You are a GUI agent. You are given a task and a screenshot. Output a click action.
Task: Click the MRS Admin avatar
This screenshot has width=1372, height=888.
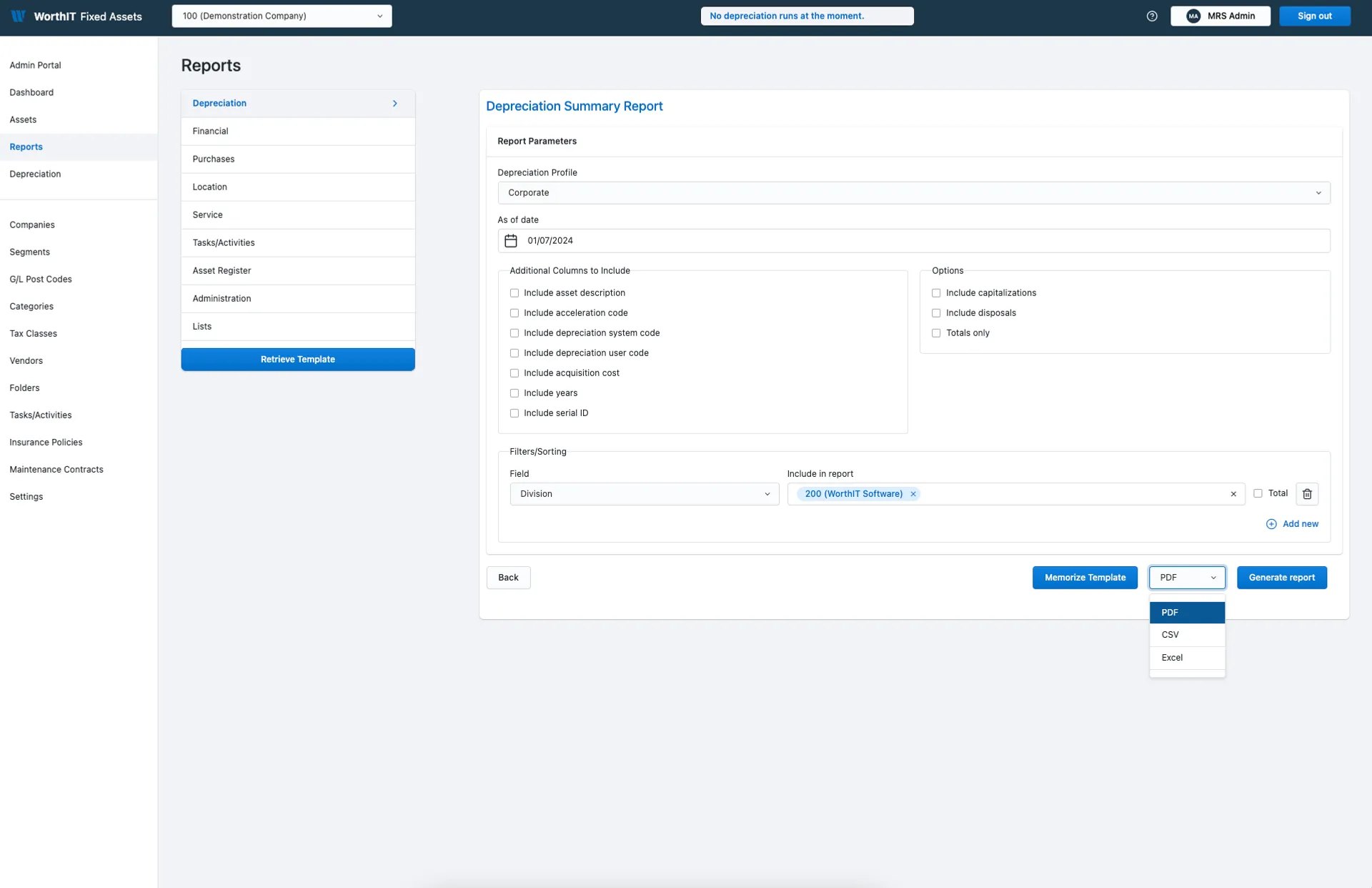[x=1192, y=16]
